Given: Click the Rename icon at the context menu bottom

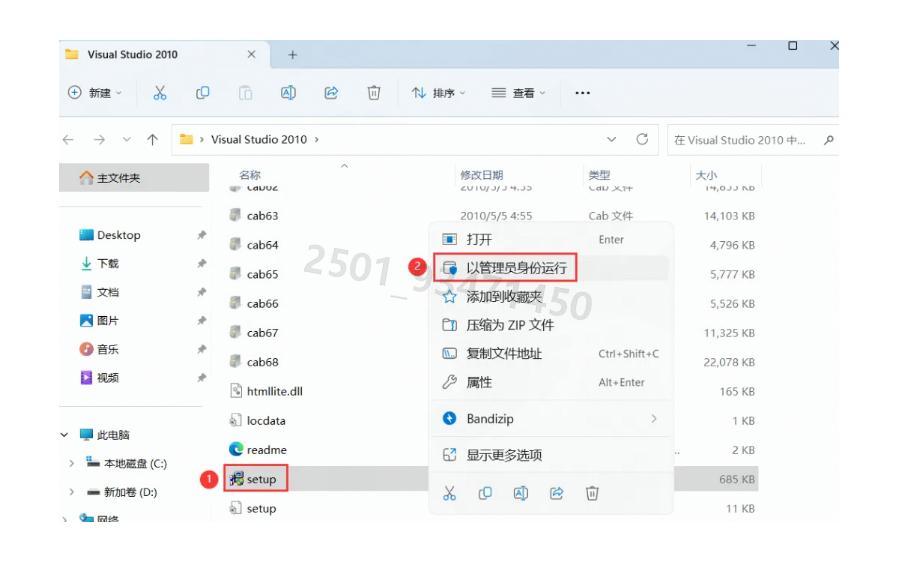Looking at the screenshot, I should pos(521,493).
